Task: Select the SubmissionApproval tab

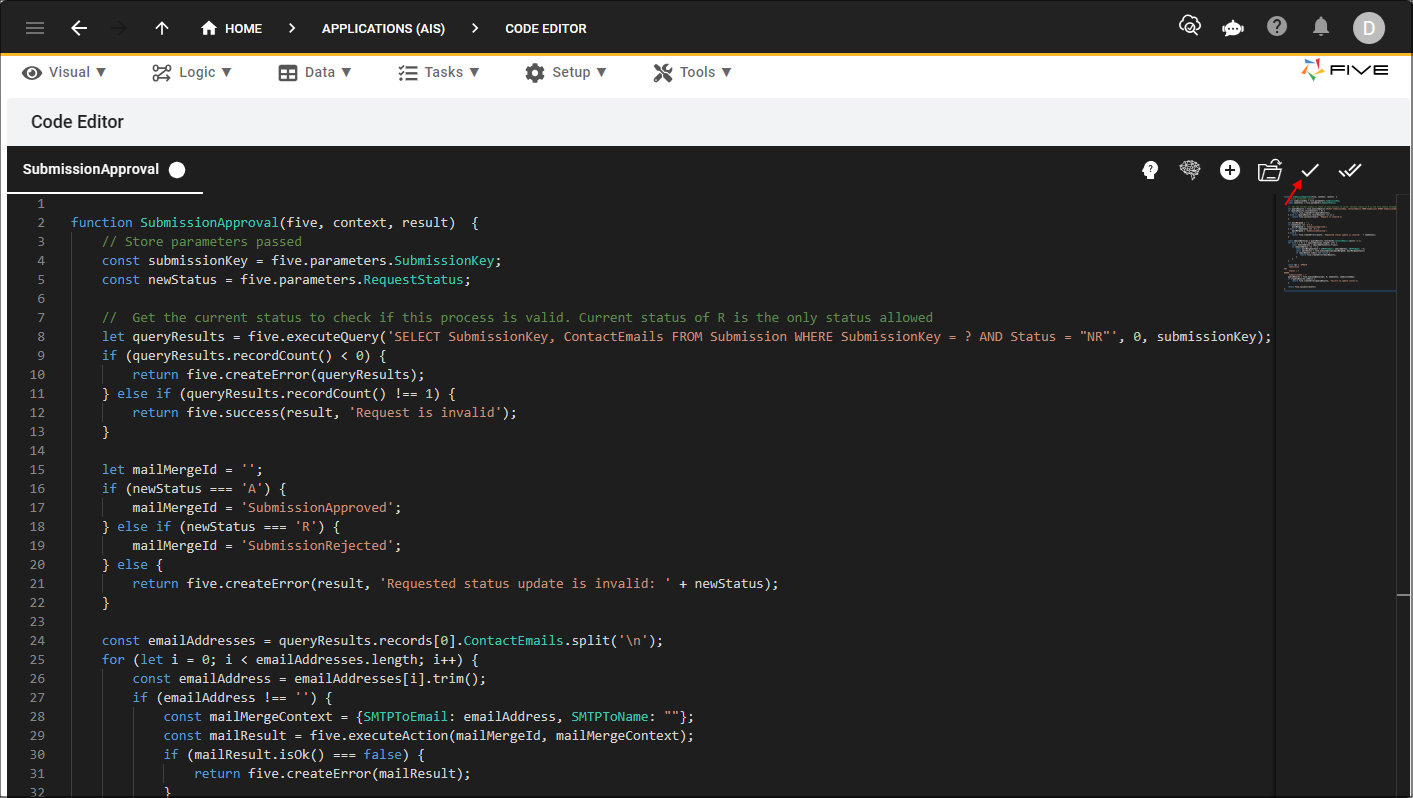Action: point(91,170)
